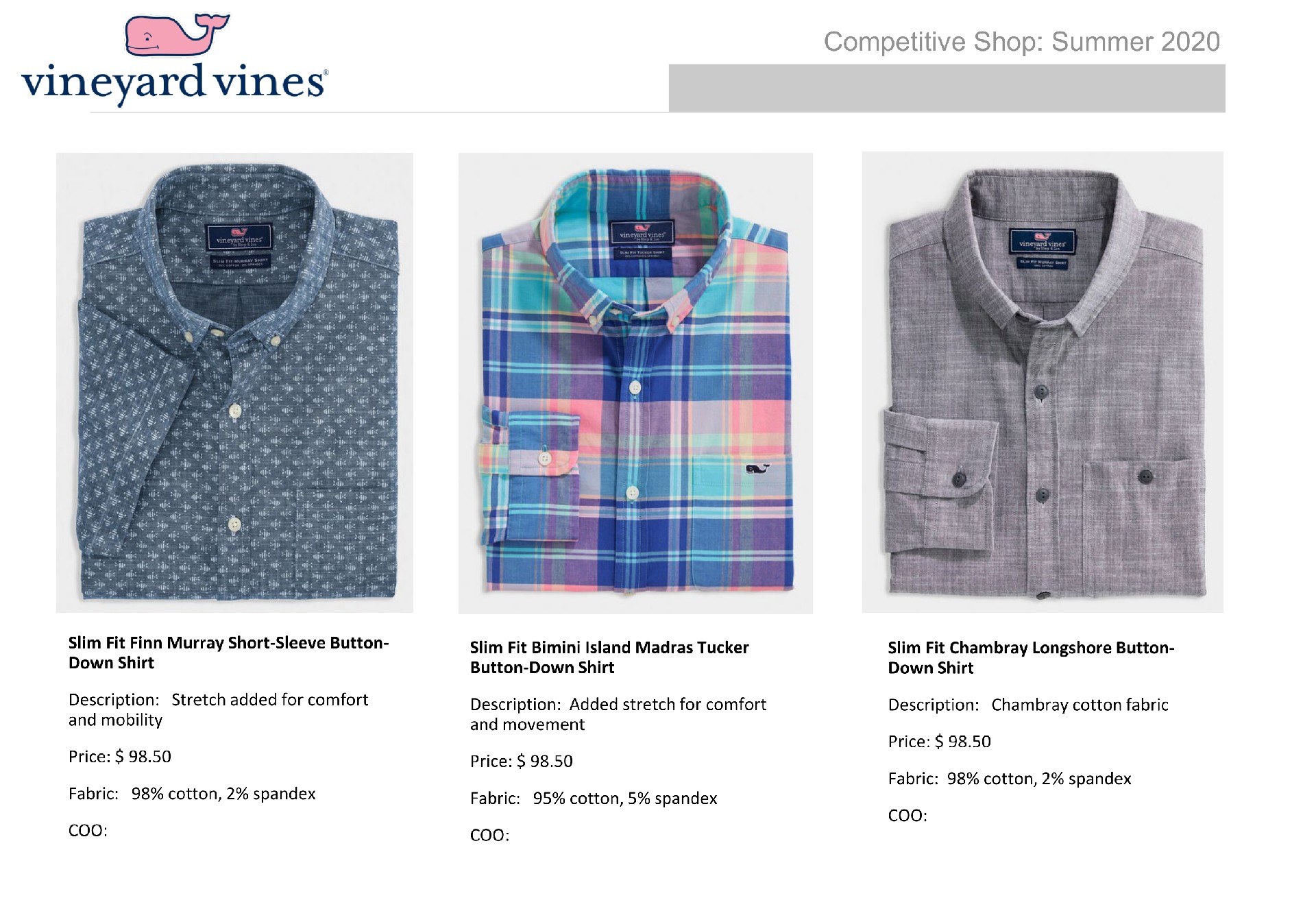Click the 95% cotton, 5% spandex fabric text
Image resolution: width=1316 pixels, height=911 pixels.
point(624,799)
